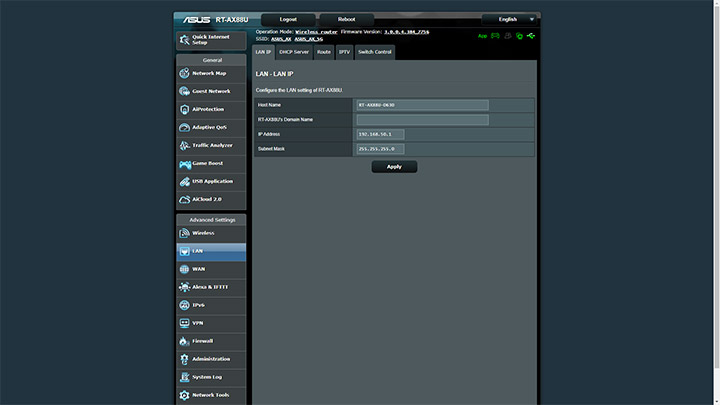Click the ASUS router App status icon

click(482, 36)
